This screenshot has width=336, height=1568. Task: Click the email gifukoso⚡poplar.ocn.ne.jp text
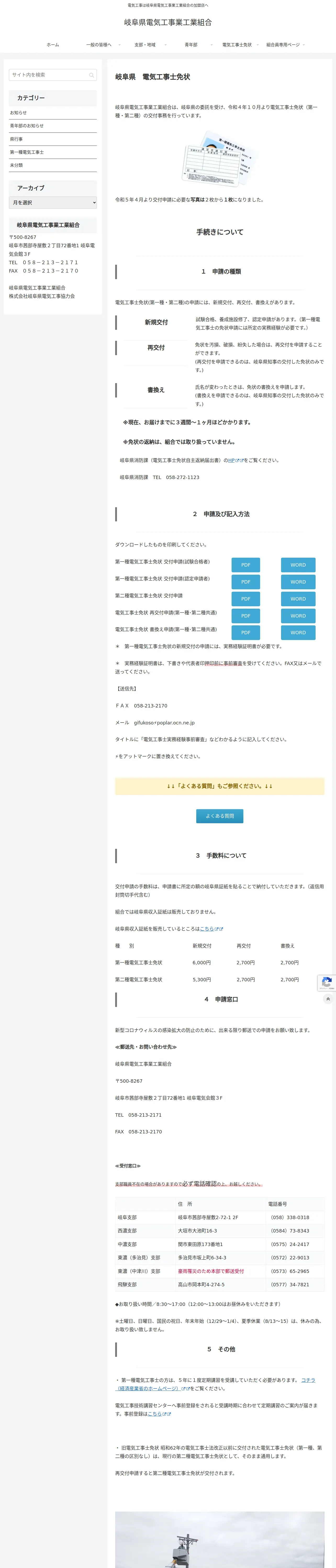(165, 723)
